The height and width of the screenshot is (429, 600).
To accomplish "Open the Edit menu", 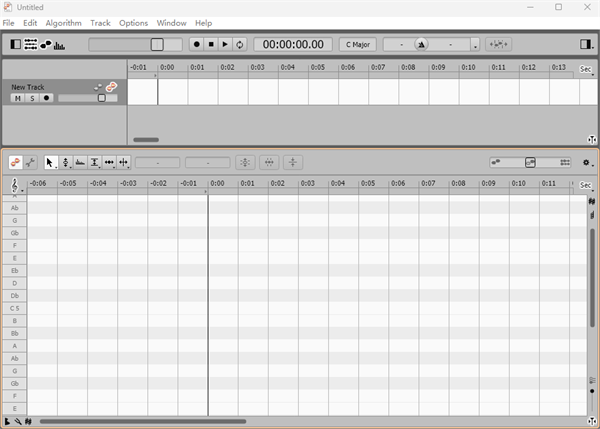I will [30, 23].
